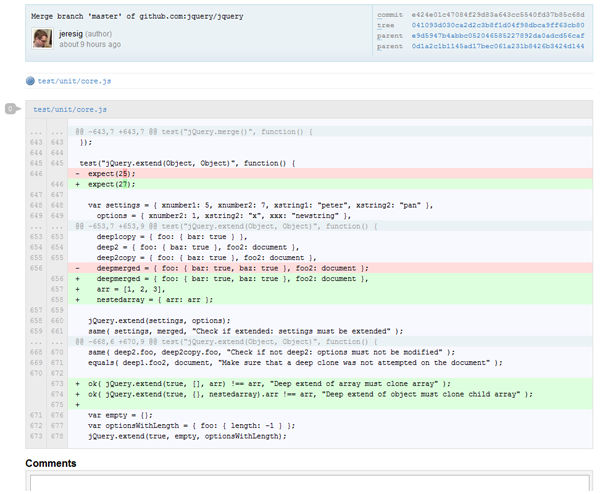The width and height of the screenshot is (600, 494).
Task: Click inside the Comments text box
Action: [310, 483]
